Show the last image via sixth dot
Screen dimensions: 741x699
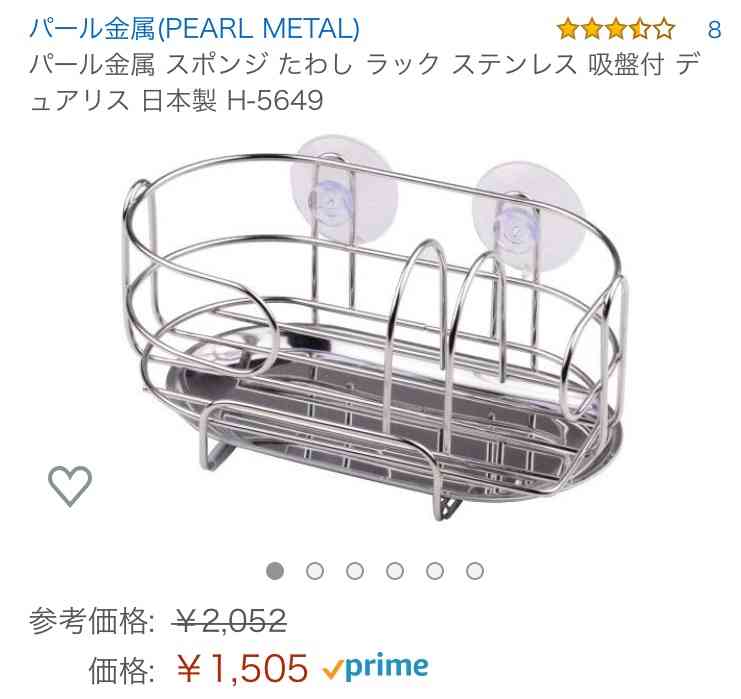[x=475, y=570]
